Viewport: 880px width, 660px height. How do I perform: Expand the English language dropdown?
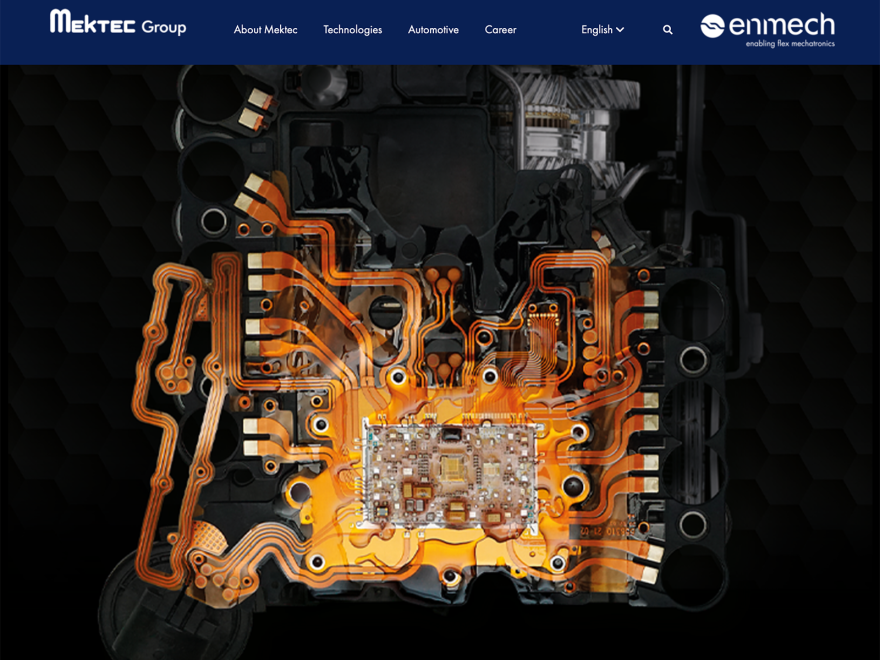click(x=602, y=30)
